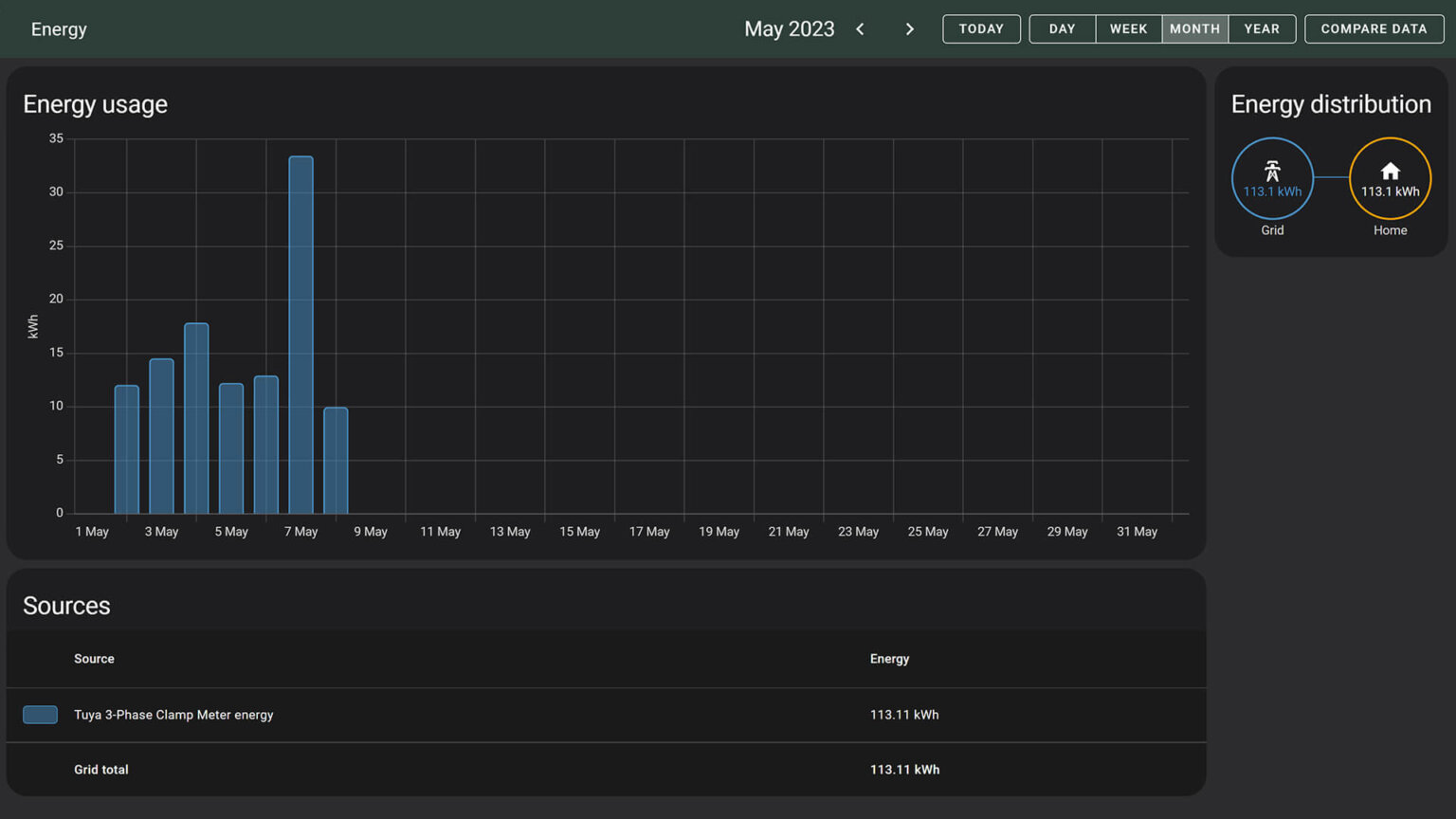Viewport: 1456px width, 819px height.
Task: Jump to Today's energy data
Action: [x=981, y=29]
